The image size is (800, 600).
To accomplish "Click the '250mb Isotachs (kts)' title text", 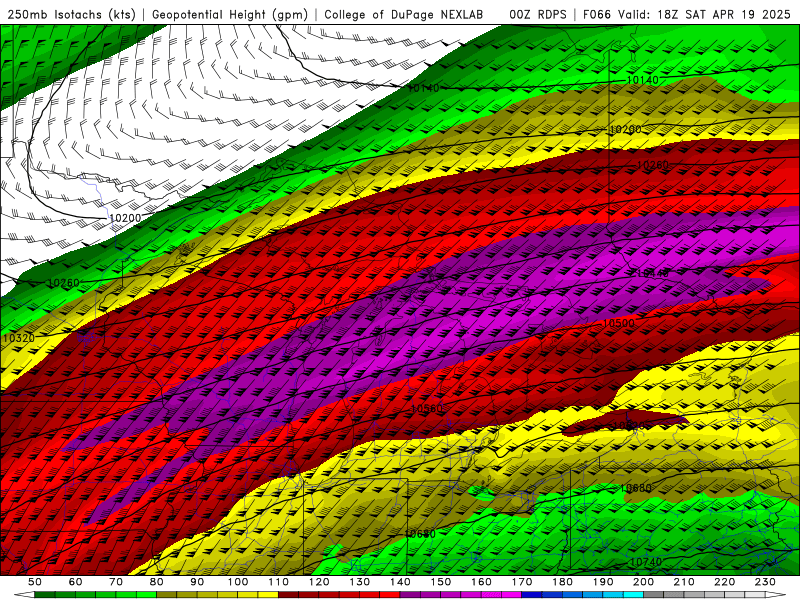I will click(71, 14).
